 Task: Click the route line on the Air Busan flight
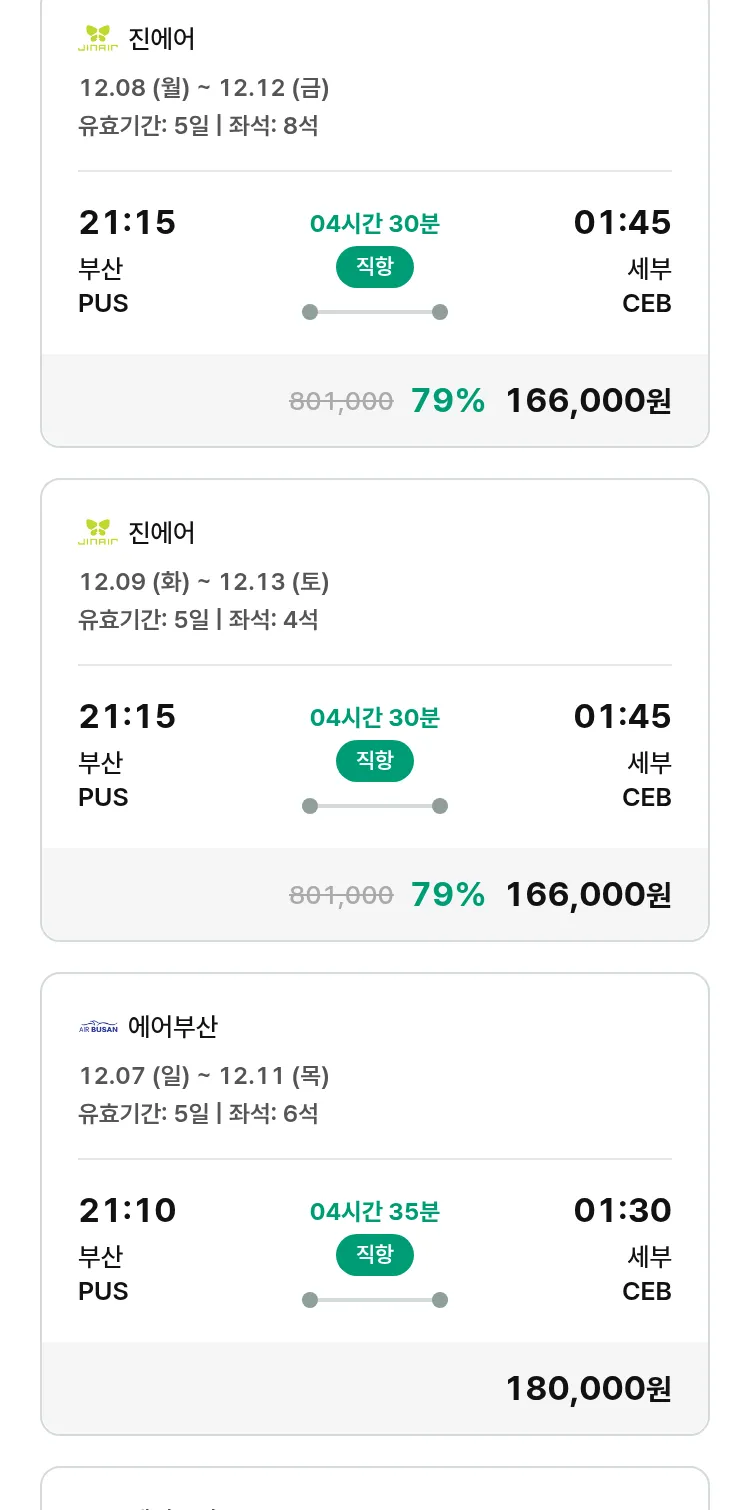coord(374,1300)
